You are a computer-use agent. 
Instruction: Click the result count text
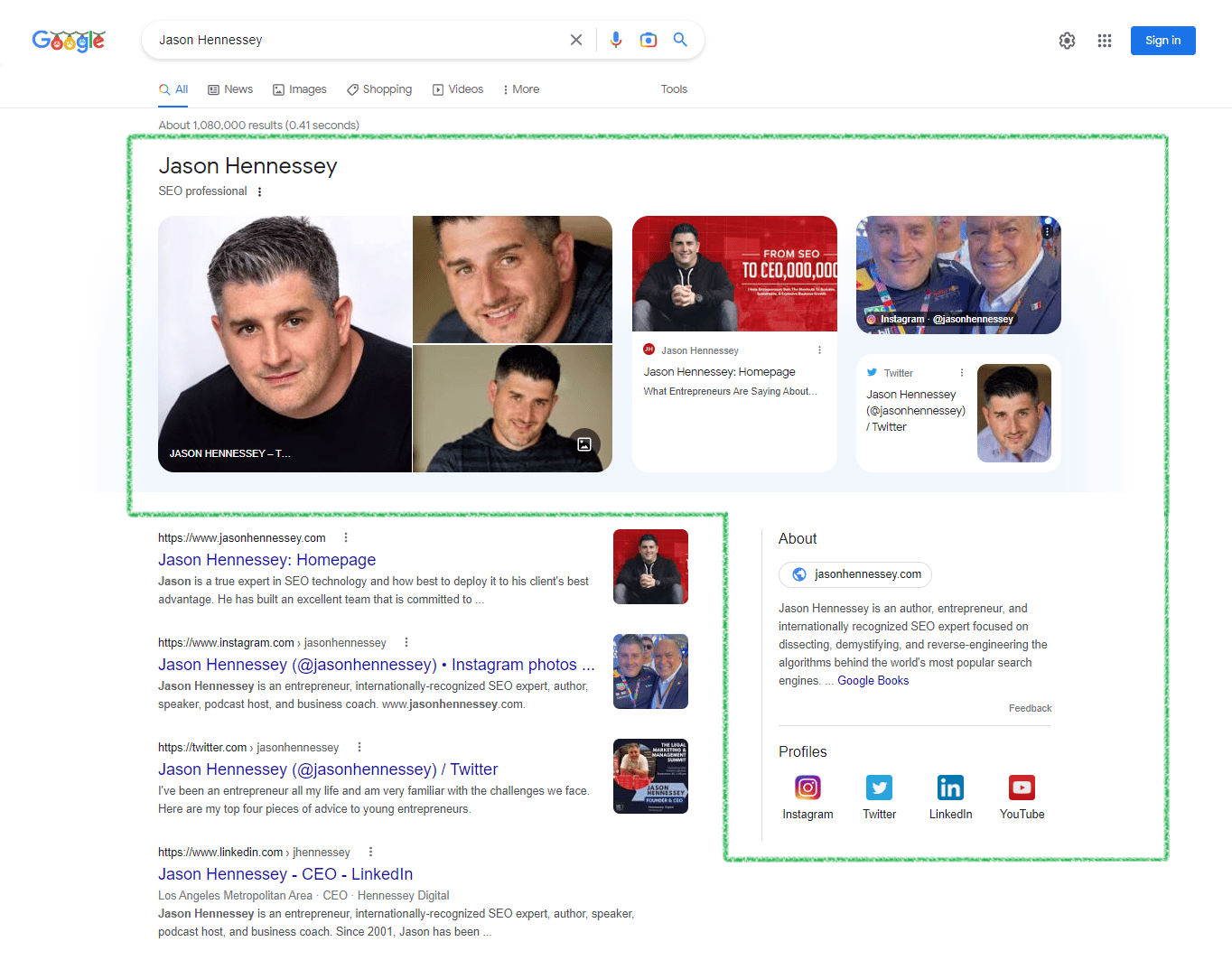click(x=258, y=126)
